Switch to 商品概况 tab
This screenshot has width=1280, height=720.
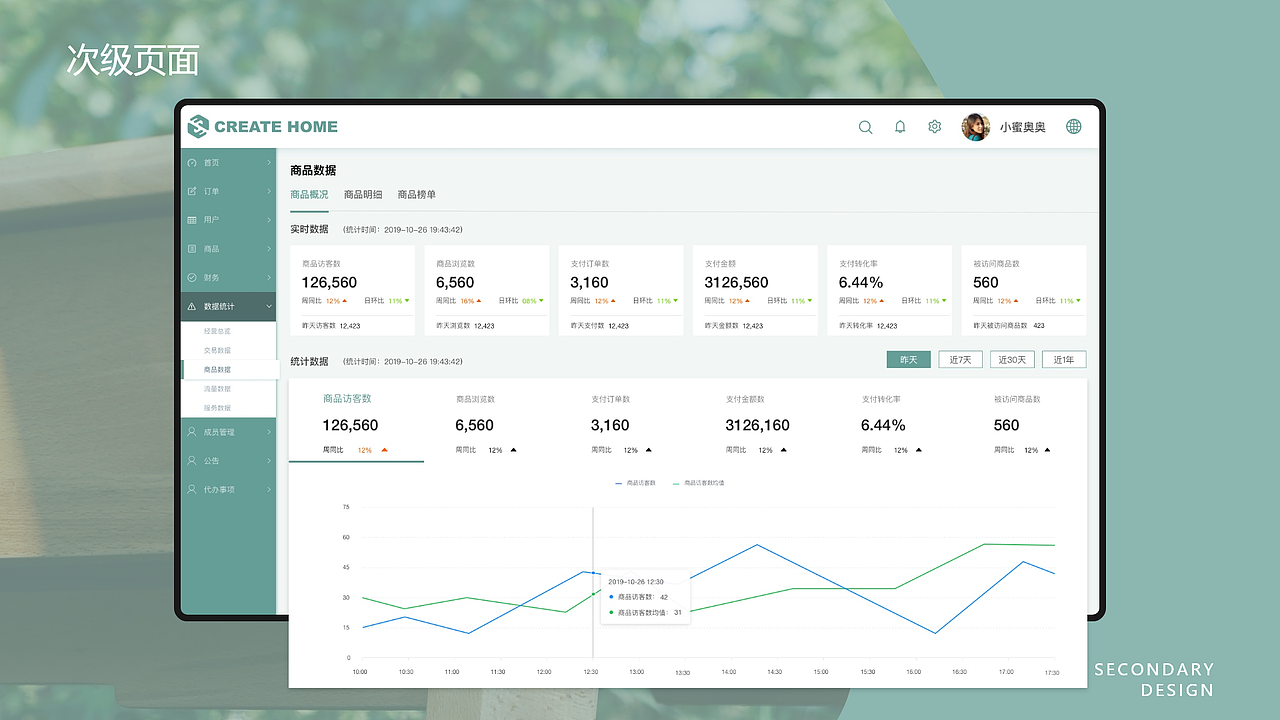click(x=309, y=195)
